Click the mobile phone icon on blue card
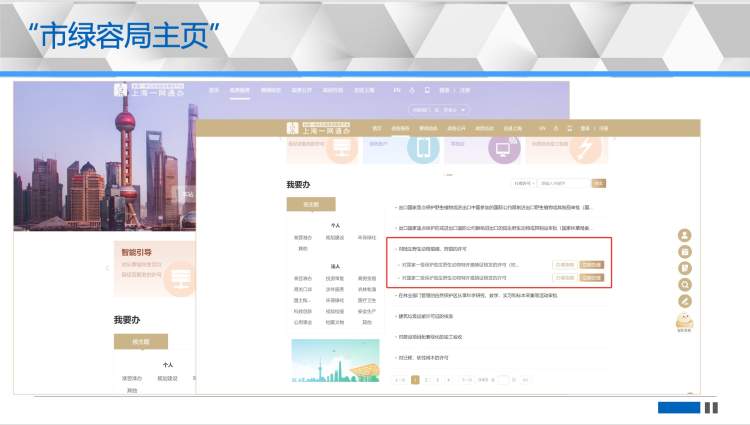Screen dimensions: 750x425 [x=424, y=148]
